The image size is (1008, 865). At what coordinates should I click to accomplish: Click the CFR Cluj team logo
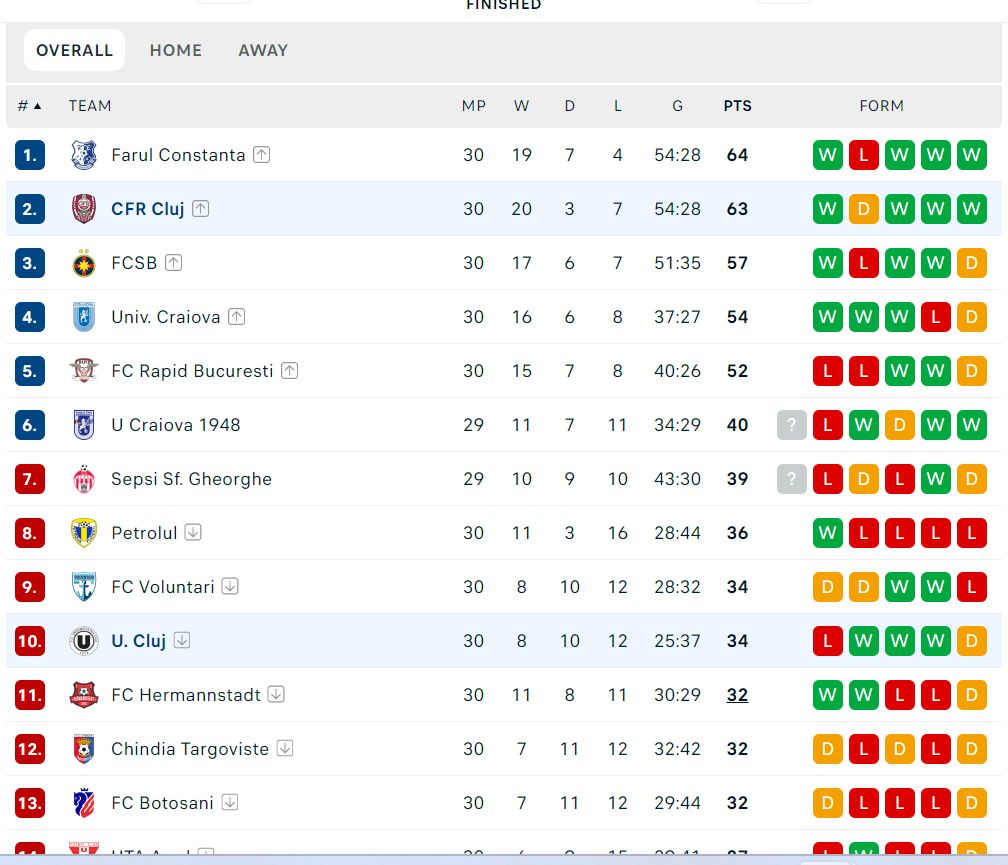(84, 209)
